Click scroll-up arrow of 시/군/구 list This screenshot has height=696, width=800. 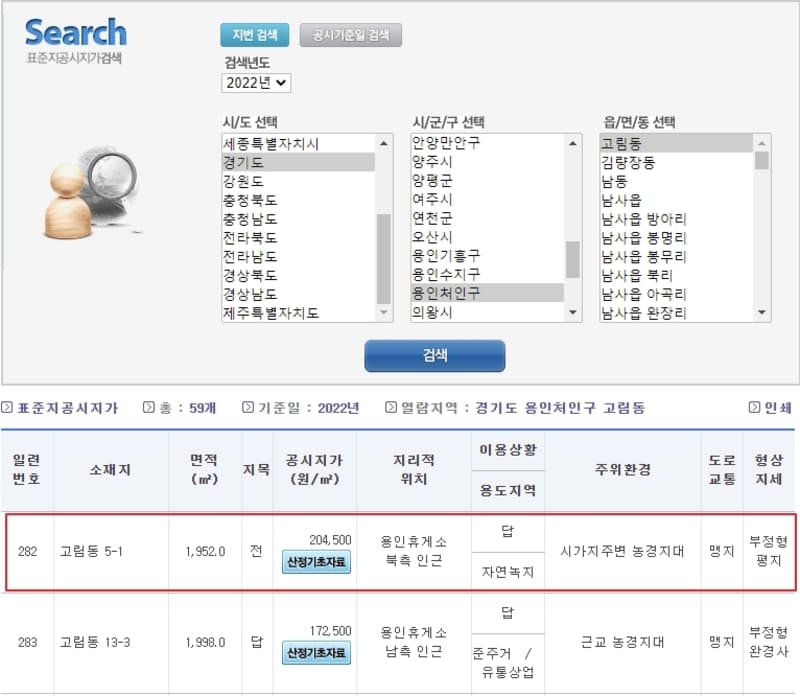coord(573,143)
